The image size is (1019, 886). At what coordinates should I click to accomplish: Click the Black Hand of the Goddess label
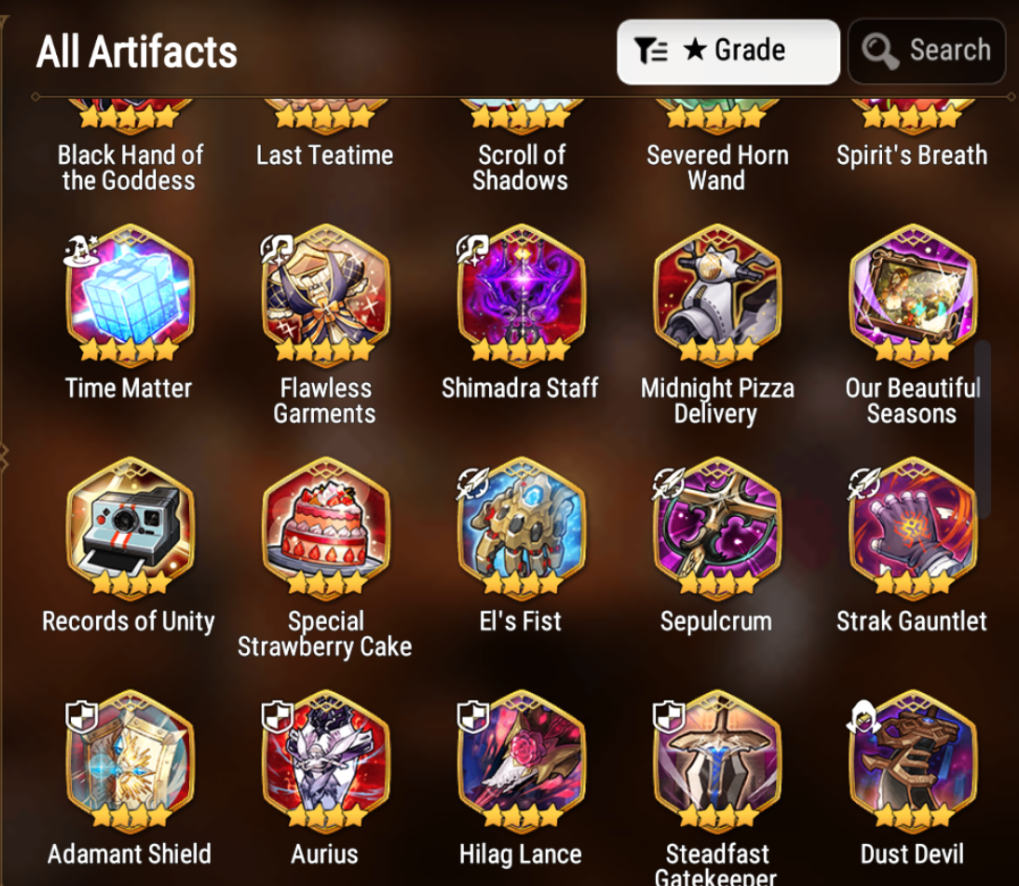129,168
